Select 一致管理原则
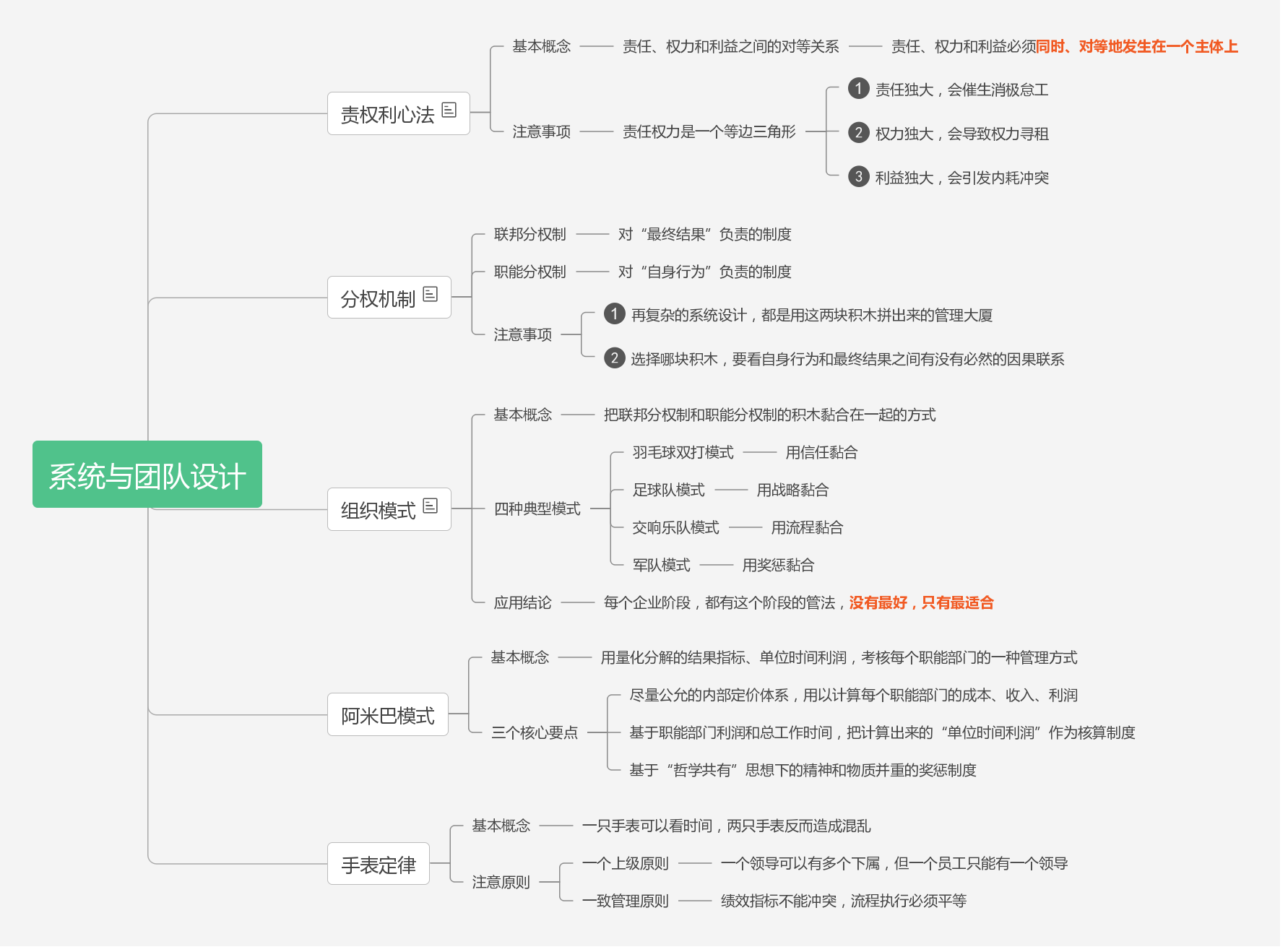 (x=626, y=901)
